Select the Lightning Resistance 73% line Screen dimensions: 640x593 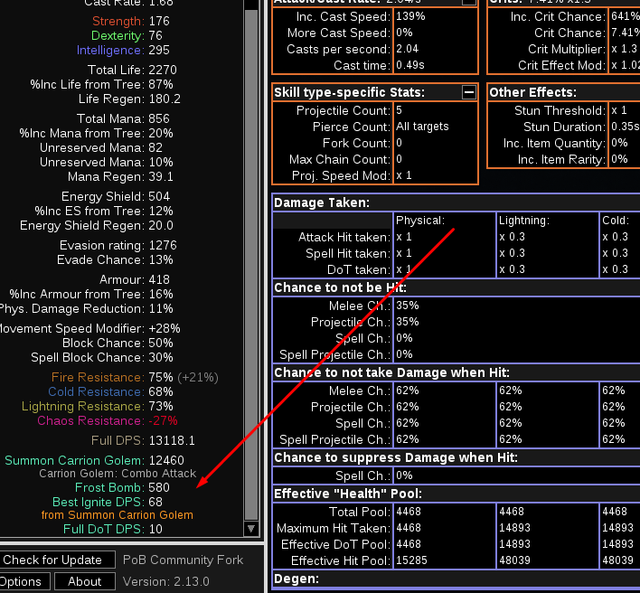point(97,406)
